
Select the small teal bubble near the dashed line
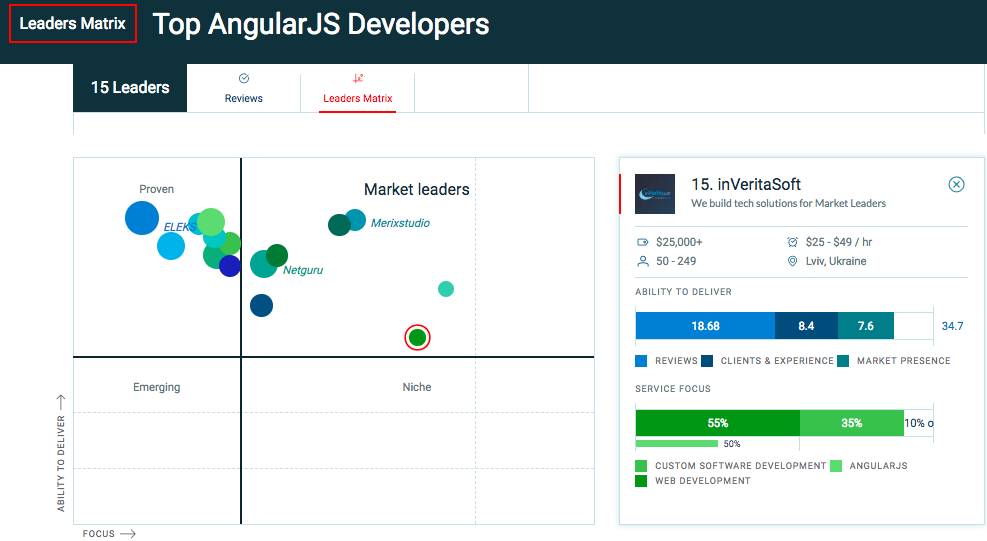[446, 289]
